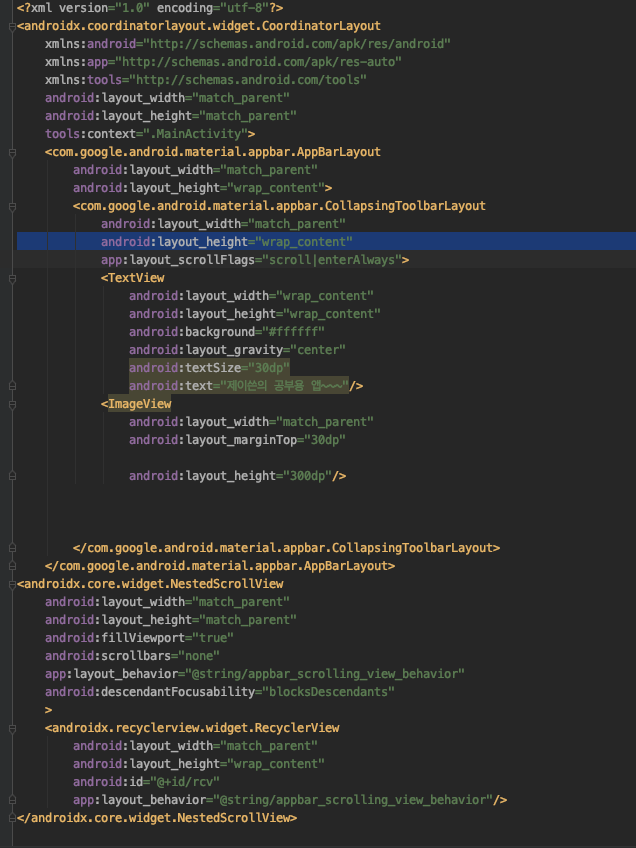Click the xmlns:android namespace line
The image size is (636, 848).
[248, 44]
